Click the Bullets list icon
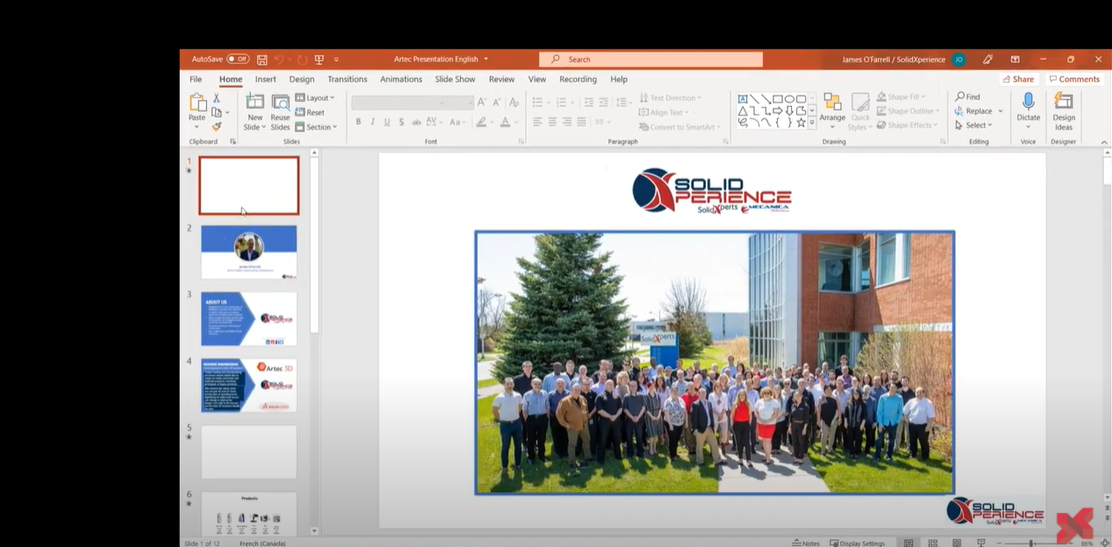1112x547 pixels. pos(538,103)
